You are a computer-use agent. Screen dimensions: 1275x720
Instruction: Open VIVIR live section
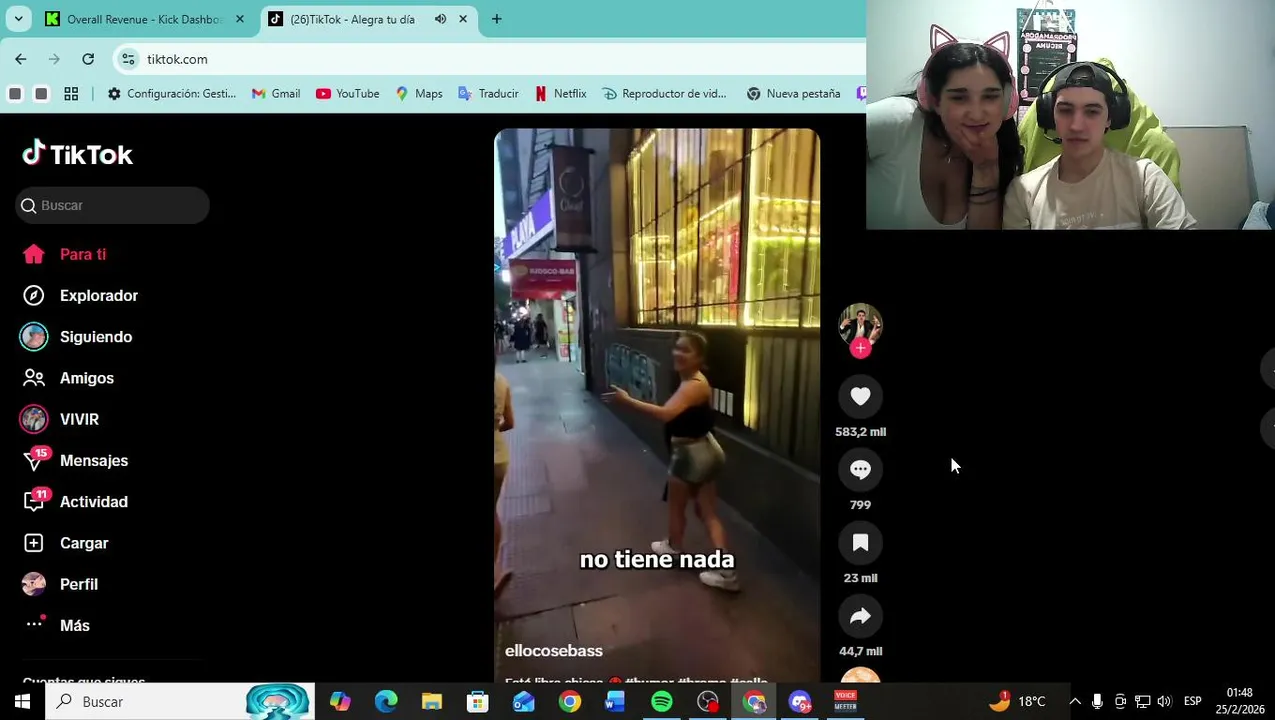coord(60,419)
